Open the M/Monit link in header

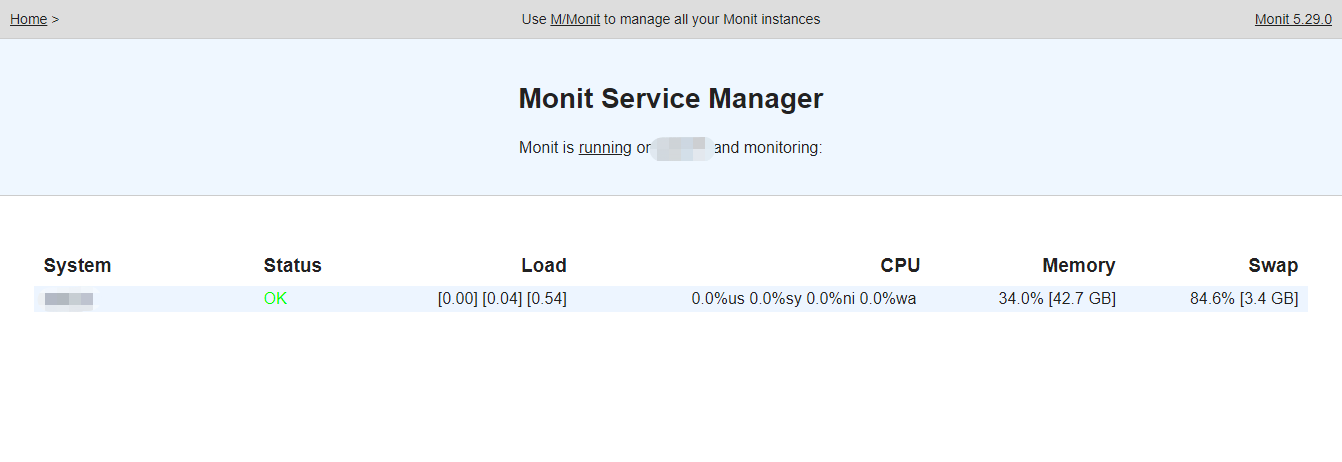[575, 19]
